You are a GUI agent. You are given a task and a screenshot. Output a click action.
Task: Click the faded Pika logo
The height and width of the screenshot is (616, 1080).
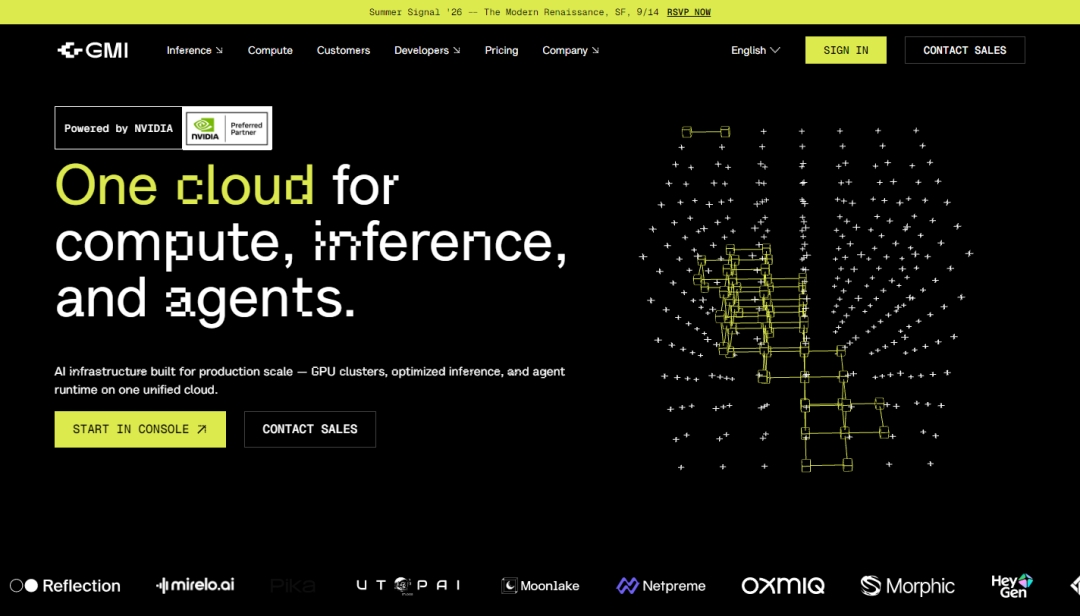(x=293, y=586)
